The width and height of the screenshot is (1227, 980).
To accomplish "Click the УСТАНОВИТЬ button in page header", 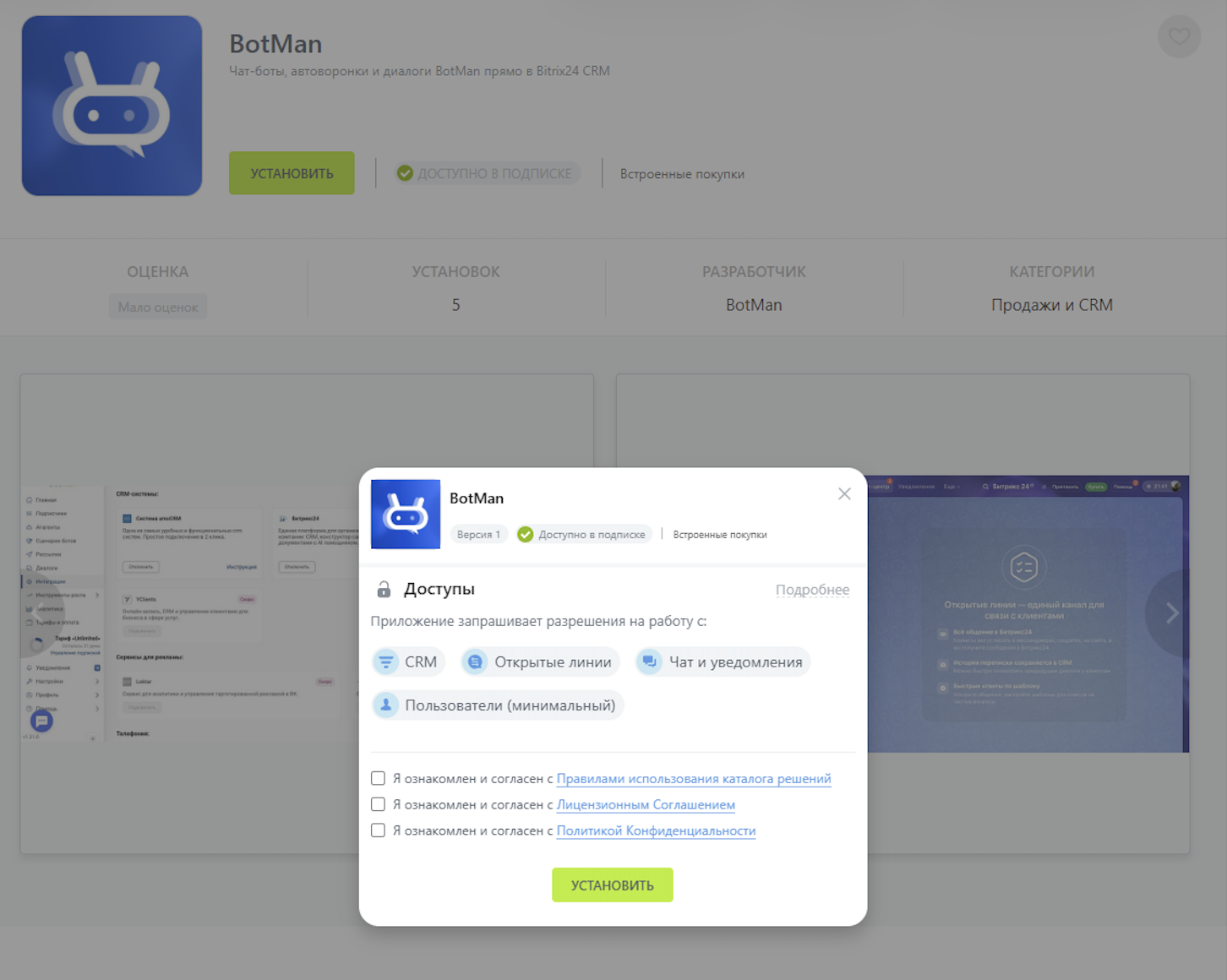I will point(292,173).
